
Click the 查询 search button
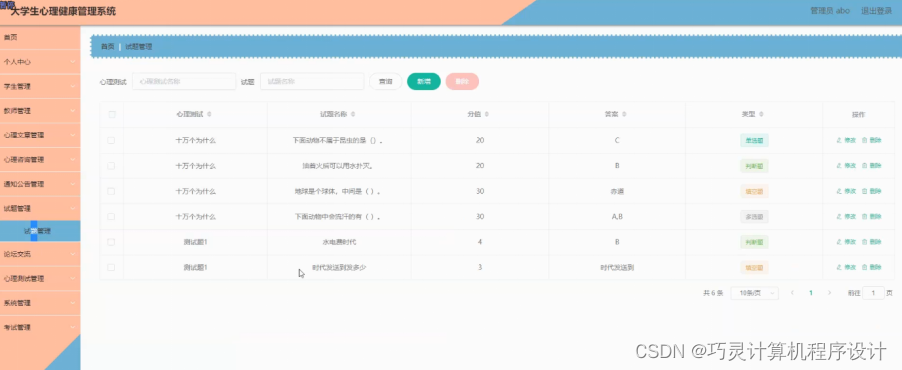click(385, 82)
